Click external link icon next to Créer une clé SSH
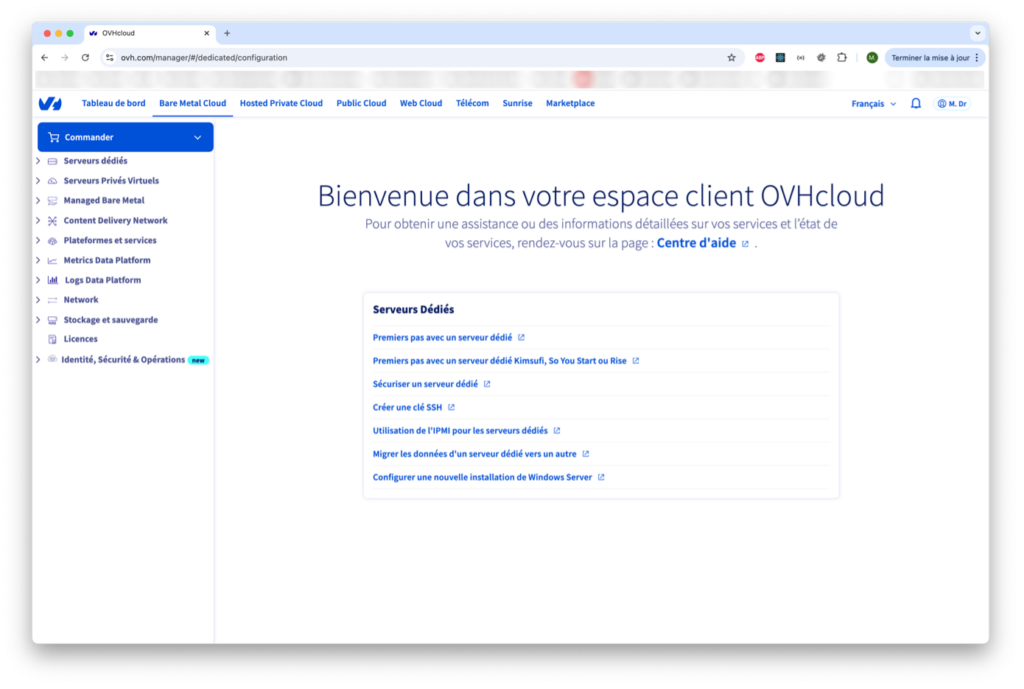1024x689 pixels. pyautogui.click(x=451, y=408)
